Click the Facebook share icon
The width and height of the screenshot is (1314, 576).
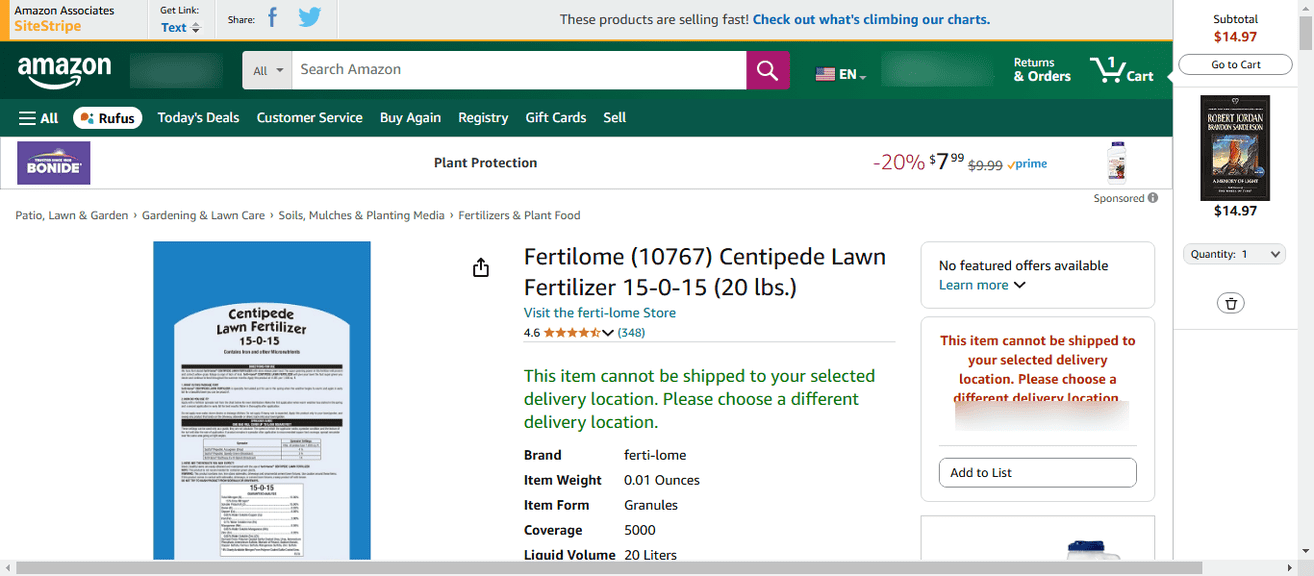tap(272, 18)
